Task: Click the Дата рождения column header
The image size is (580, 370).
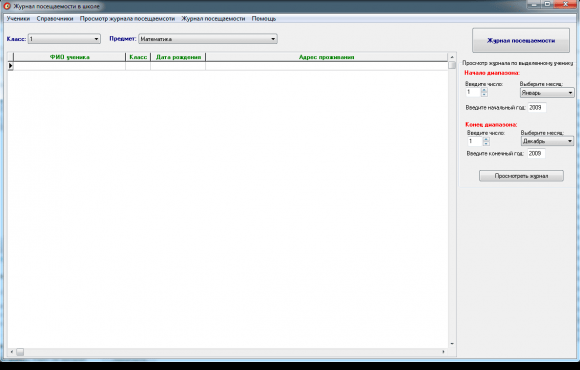Action: pyautogui.click(x=178, y=57)
